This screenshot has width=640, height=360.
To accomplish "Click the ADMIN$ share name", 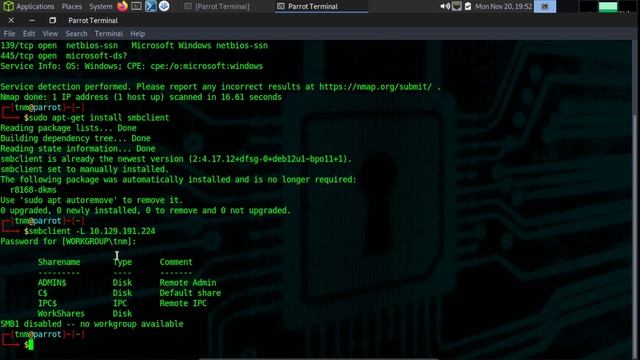I will [52, 282].
